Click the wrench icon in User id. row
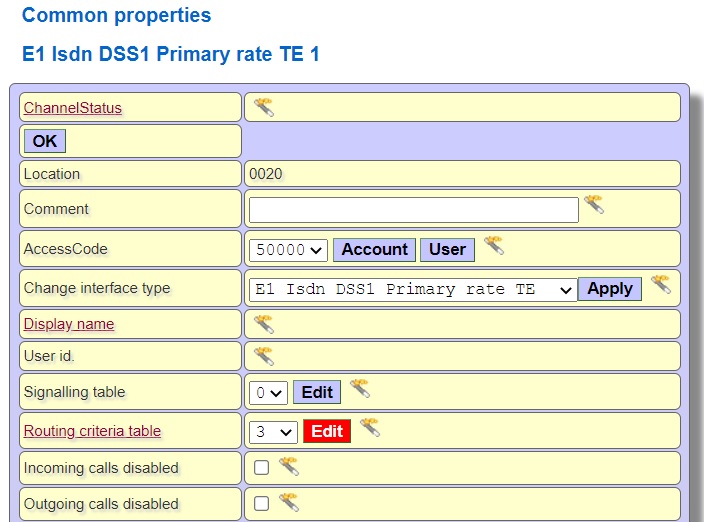The width and height of the screenshot is (704, 522). coord(263,356)
